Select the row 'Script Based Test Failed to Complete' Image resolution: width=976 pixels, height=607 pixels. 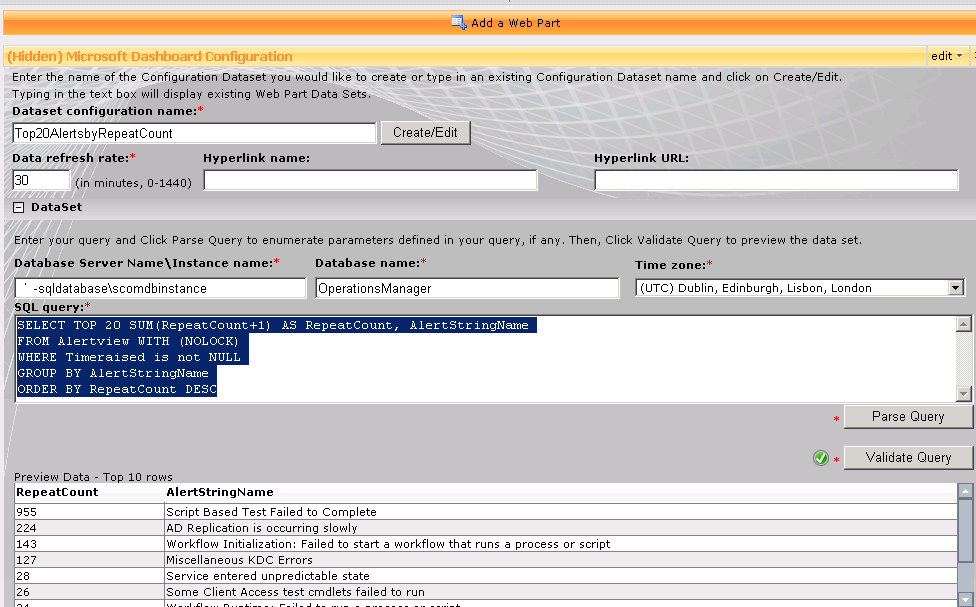pos(300,511)
